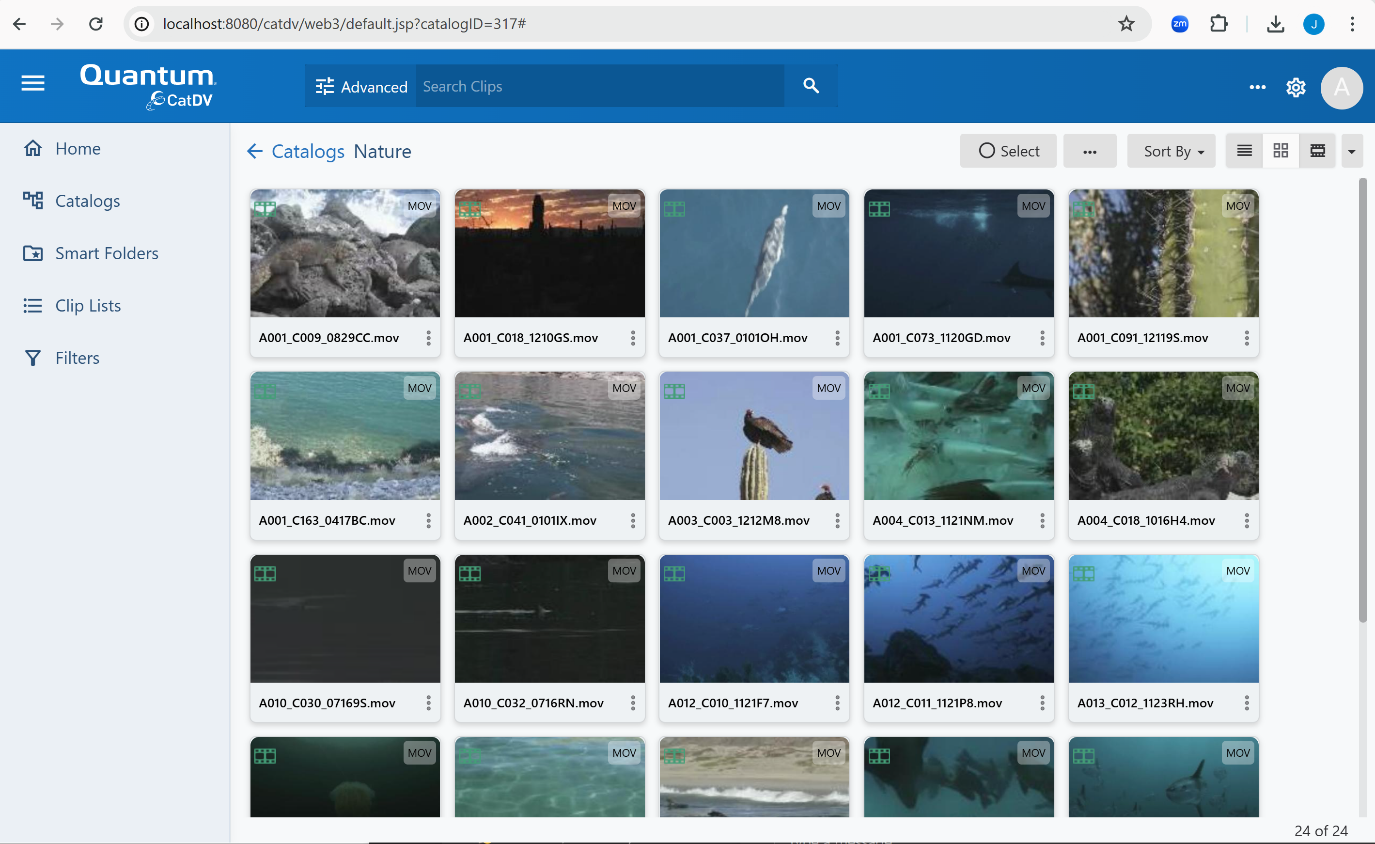Switch to list view layout

coord(1244,151)
